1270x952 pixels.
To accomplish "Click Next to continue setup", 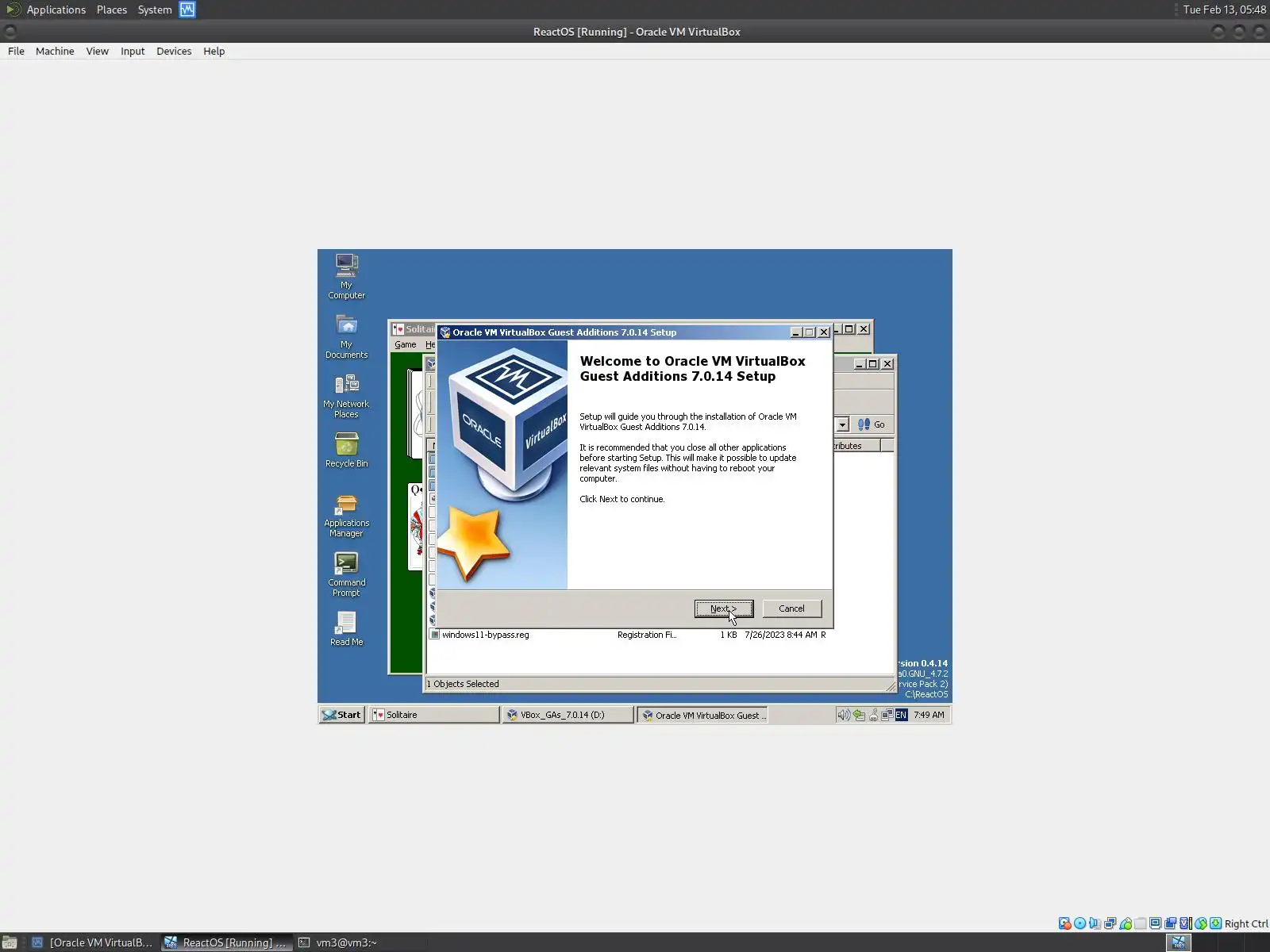I will coord(724,608).
